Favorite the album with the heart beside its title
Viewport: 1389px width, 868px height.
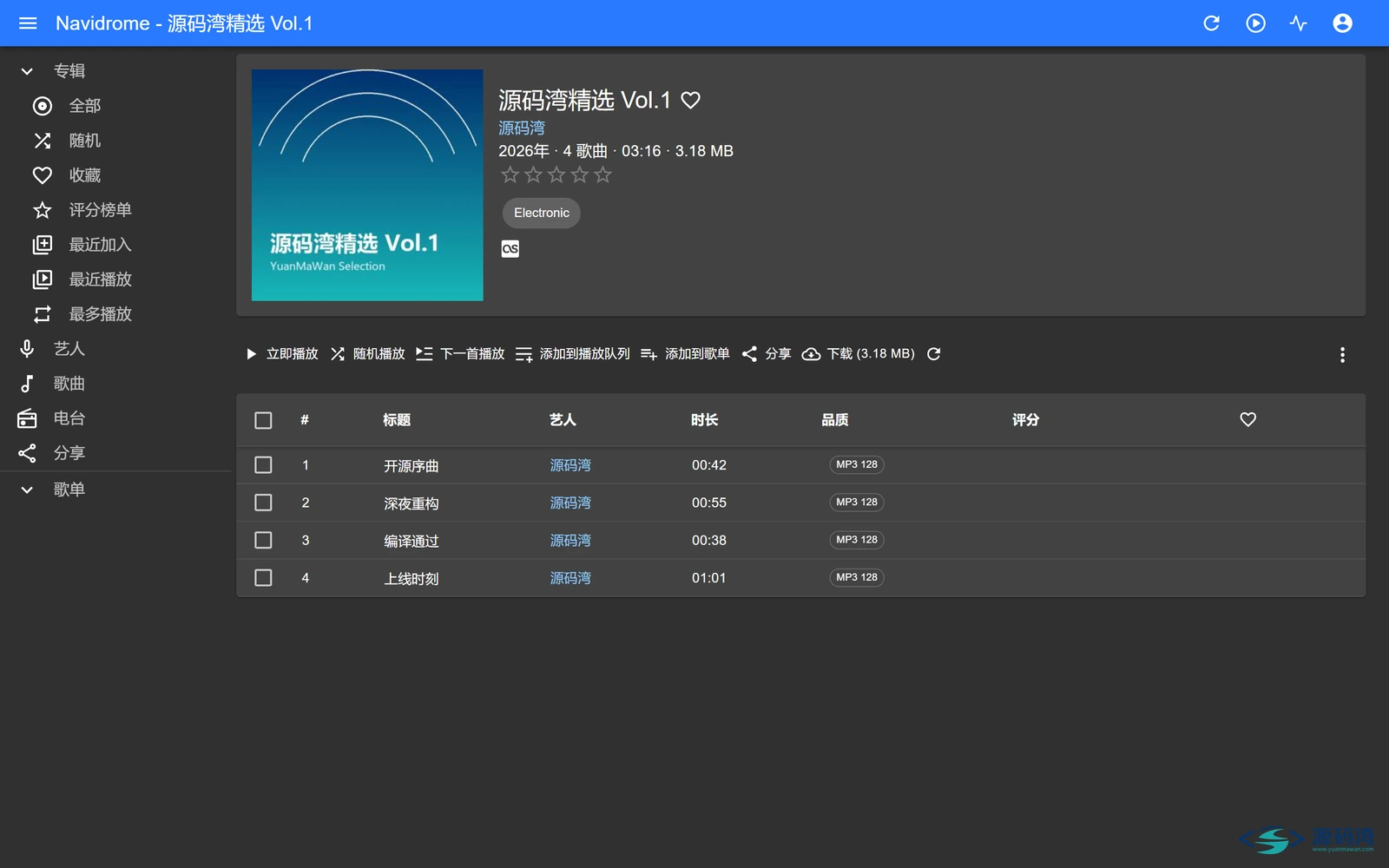(690, 101)
